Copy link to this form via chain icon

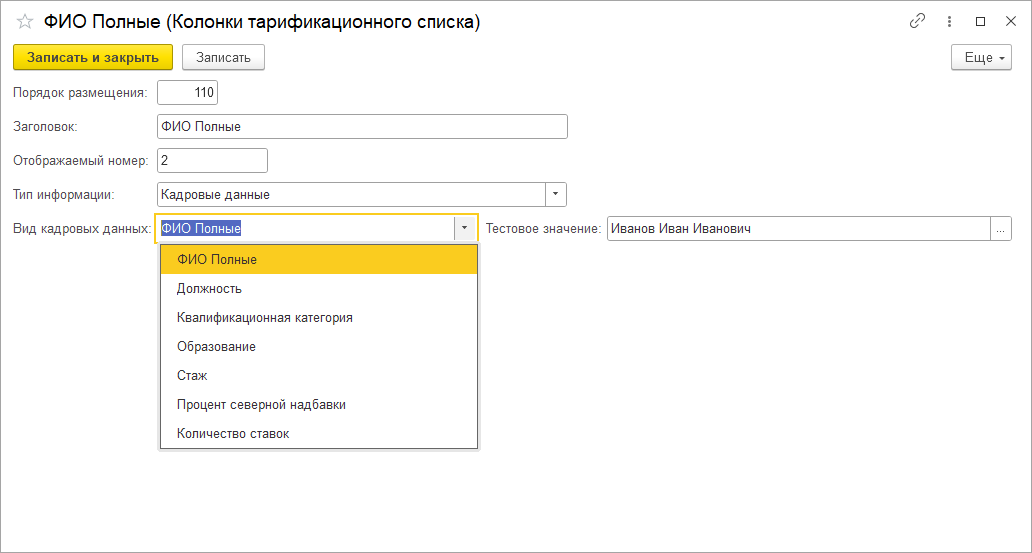point(917,21)
